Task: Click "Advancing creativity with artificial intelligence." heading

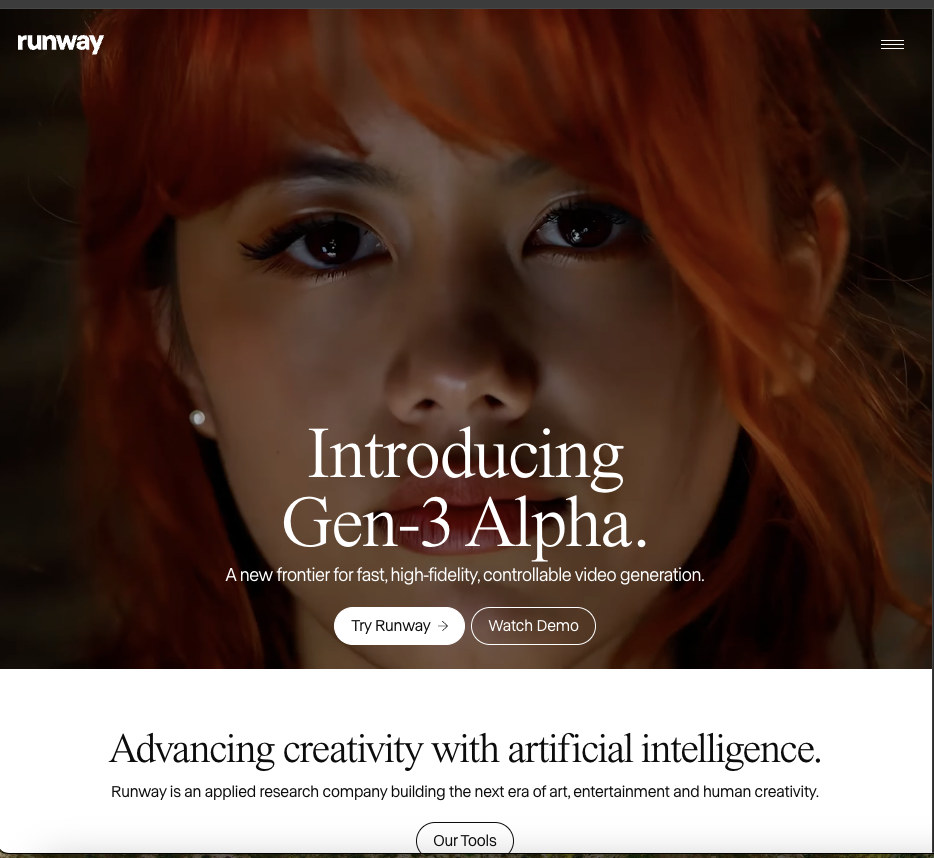Action: click(465, 749)
